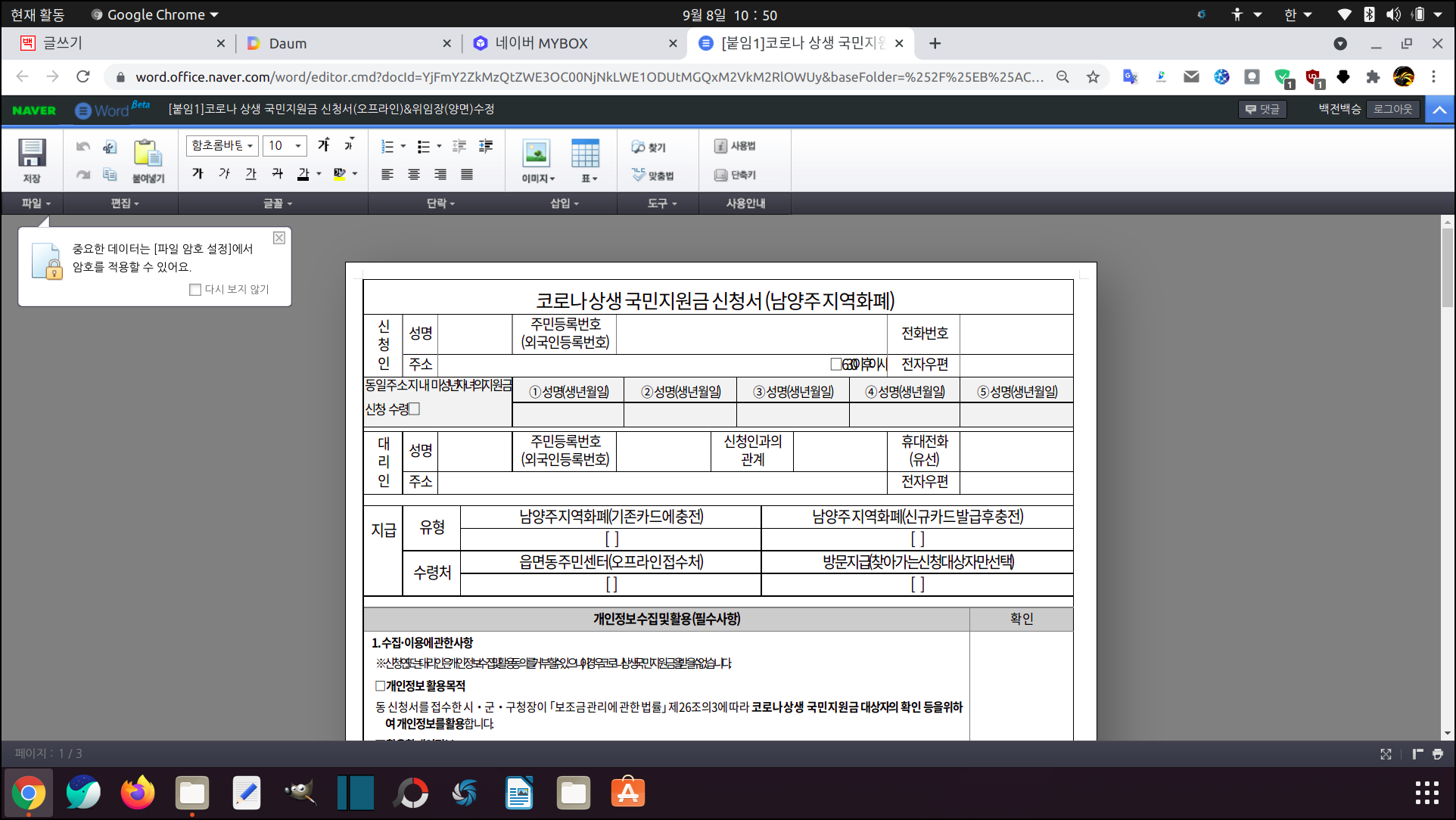Run the spell check (맞춤법)
Viewport: 1456px width, 820px height.
pos(652,175)
